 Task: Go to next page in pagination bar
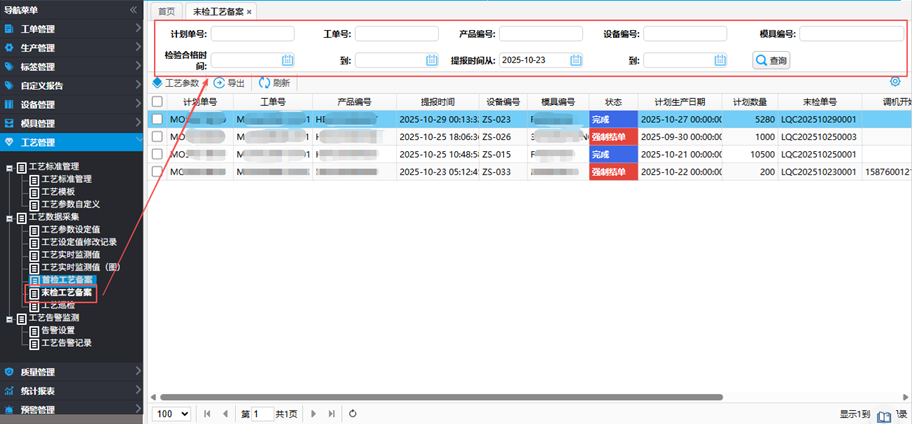click(314, 413)
